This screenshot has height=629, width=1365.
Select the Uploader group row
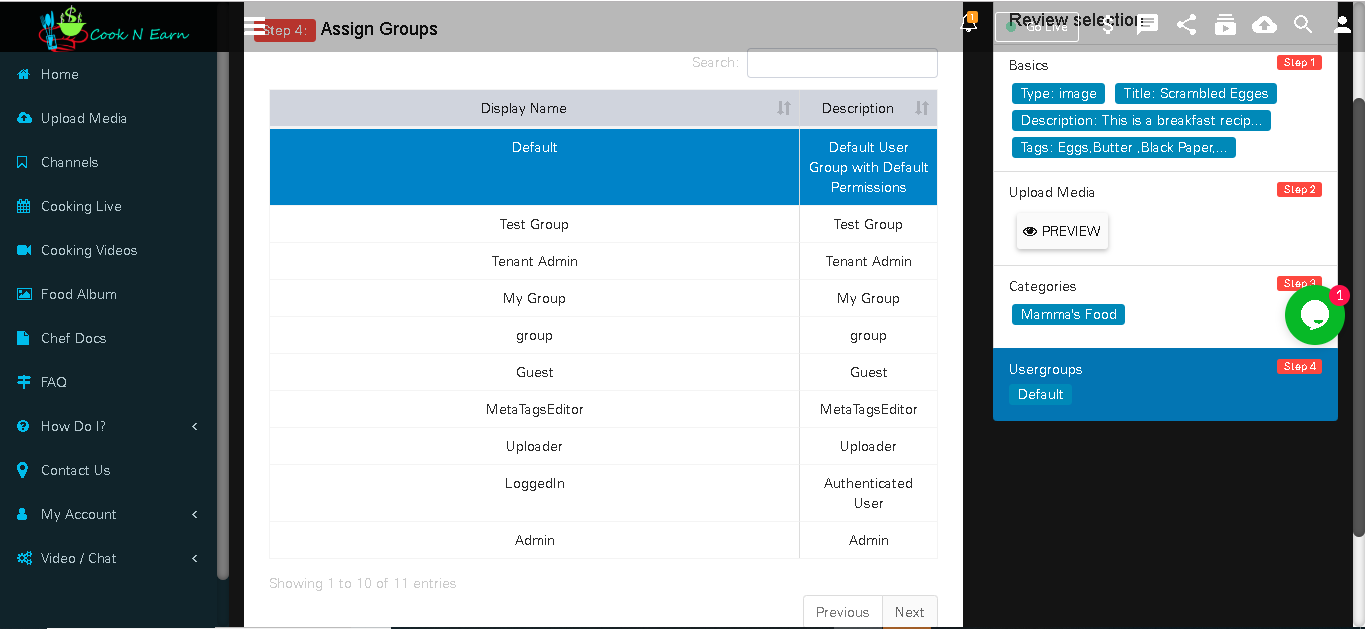click(x=603, y=446)
